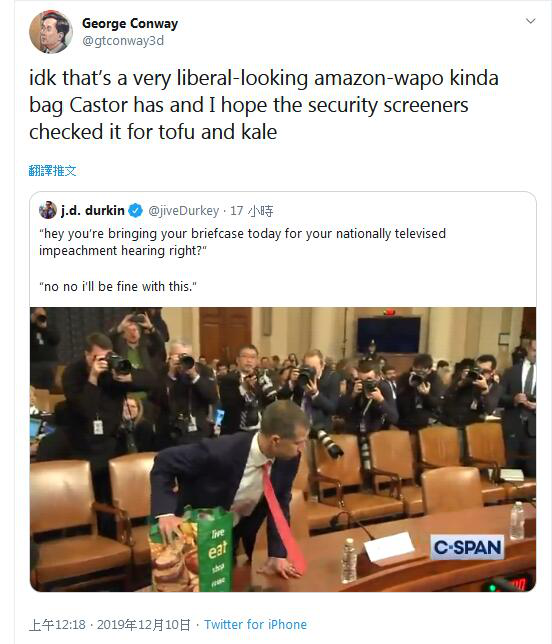
Task: Click the main tweet text about Castor's bag
Action: [x=264, y=105]
